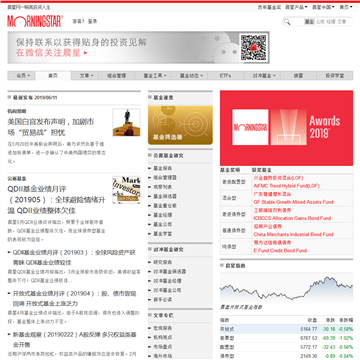Click the 6767.53 closing value
Viewport: 360px width, 360px height.
click(309, 338)
